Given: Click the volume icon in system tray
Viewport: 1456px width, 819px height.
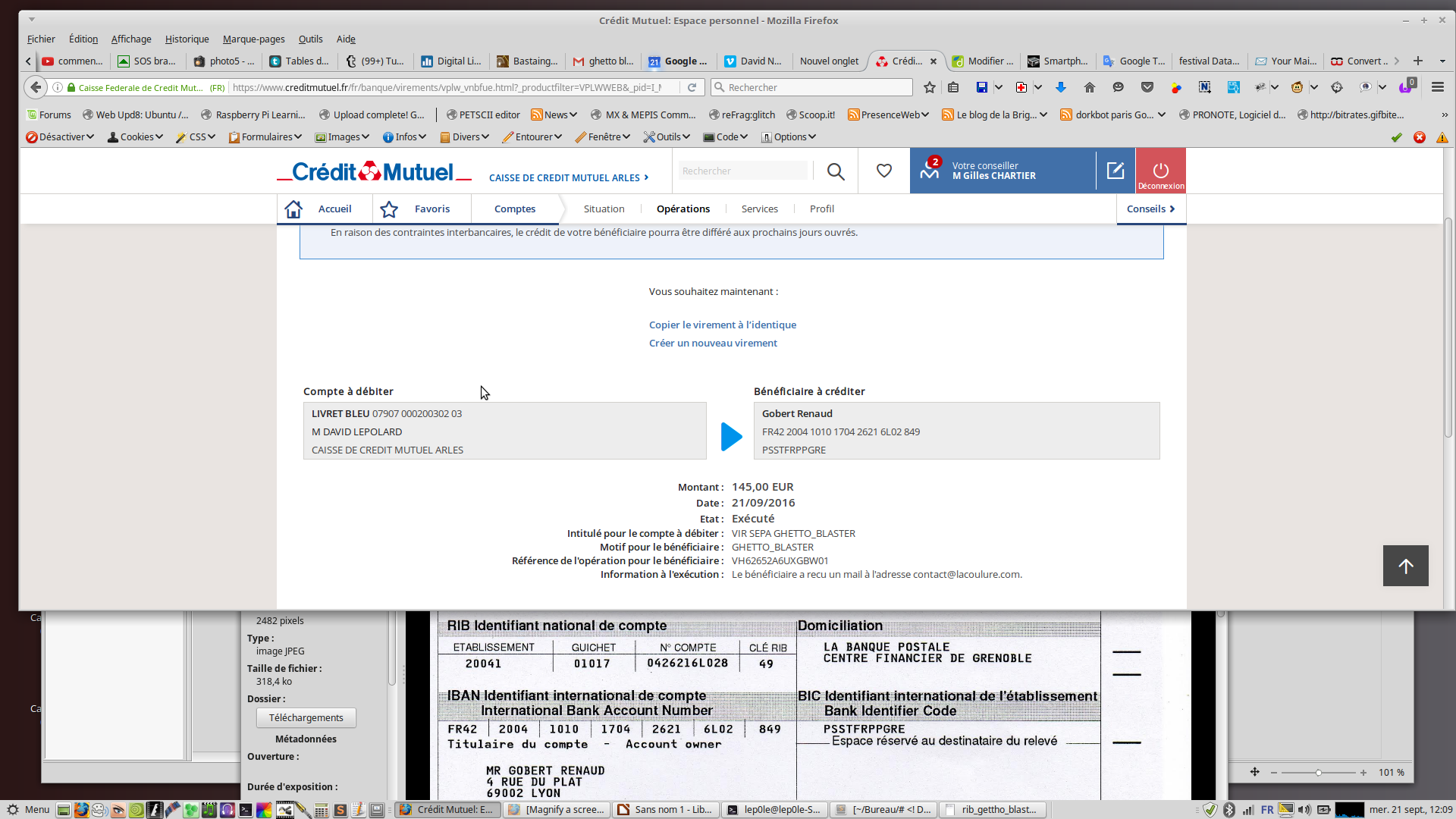Looking at the screenshot, I should pyautogui.click(x=1304, y=809).
